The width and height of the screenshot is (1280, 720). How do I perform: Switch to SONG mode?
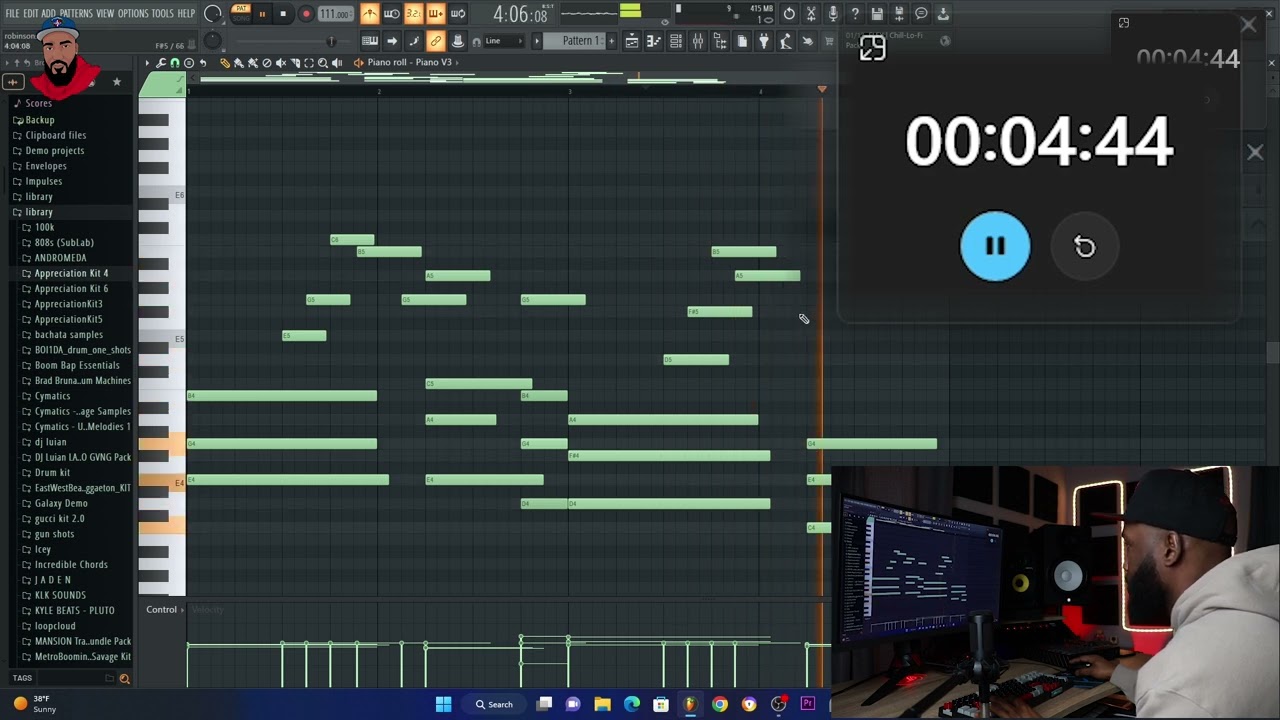coord(240,18)
